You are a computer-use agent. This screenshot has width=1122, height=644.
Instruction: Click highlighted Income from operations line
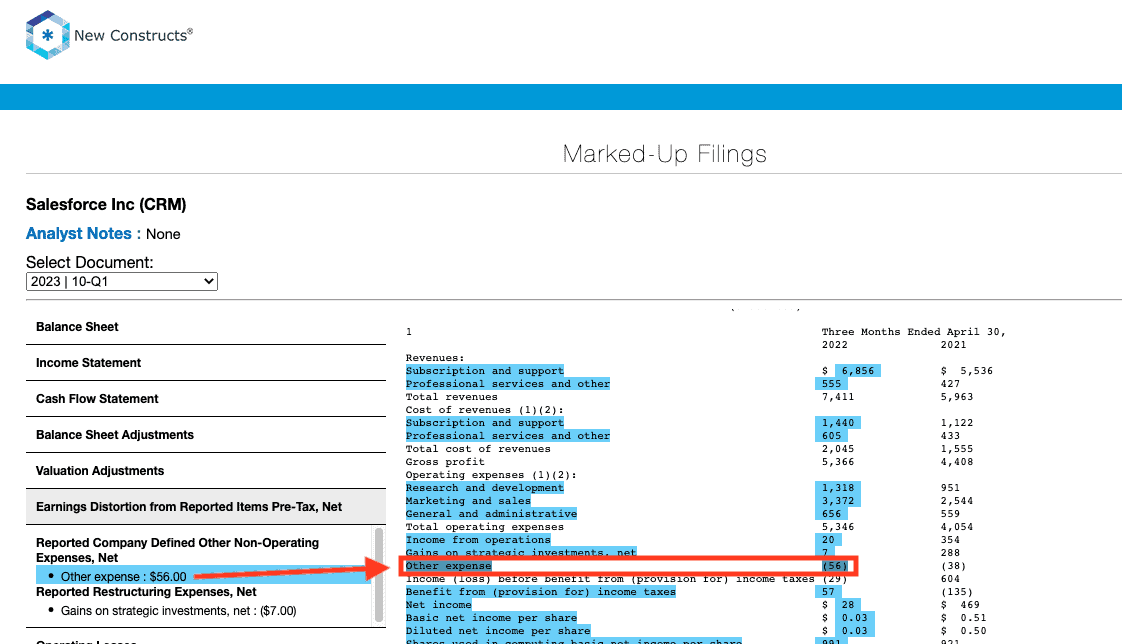tap(478, 540)
